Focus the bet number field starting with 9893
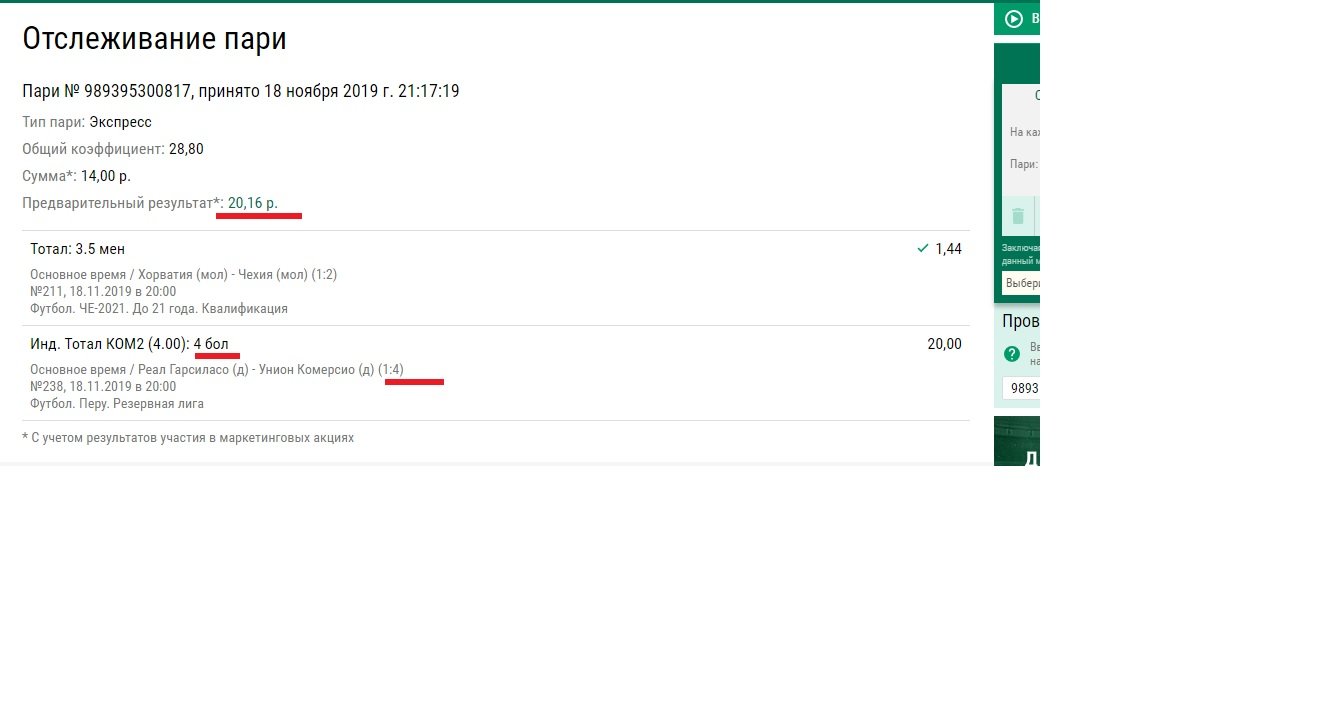 pyautogui.click(x=1022, y=388)
